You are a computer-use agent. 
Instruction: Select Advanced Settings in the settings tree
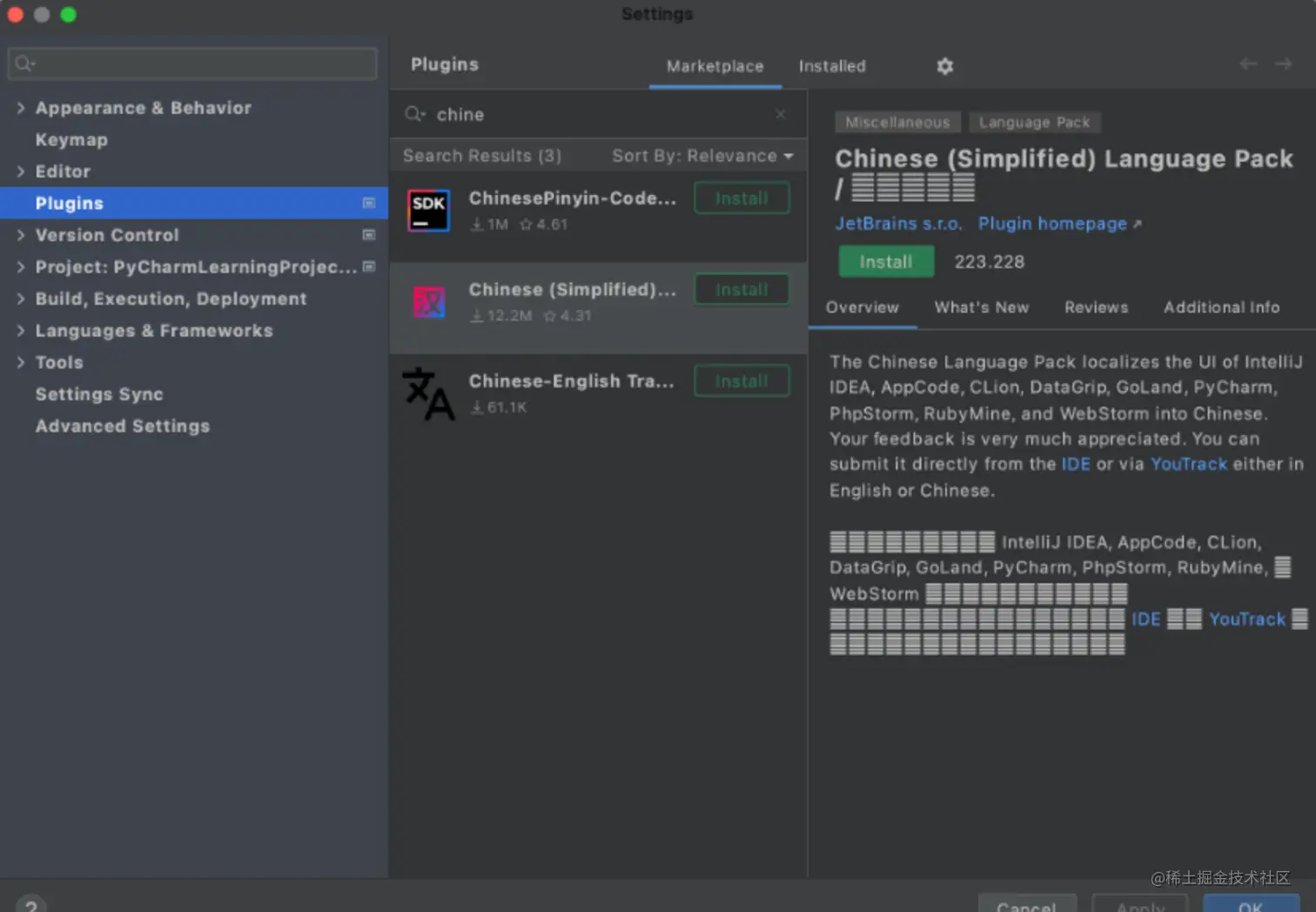click(x=123, y=426)
